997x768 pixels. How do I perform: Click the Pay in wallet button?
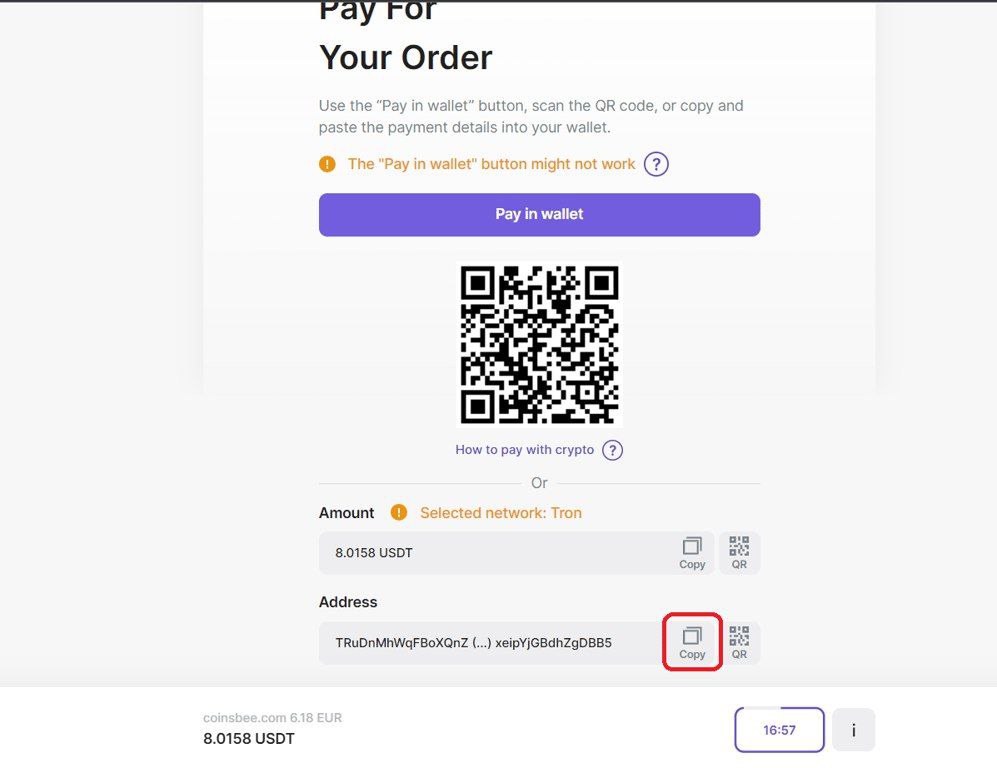point(539,214)
